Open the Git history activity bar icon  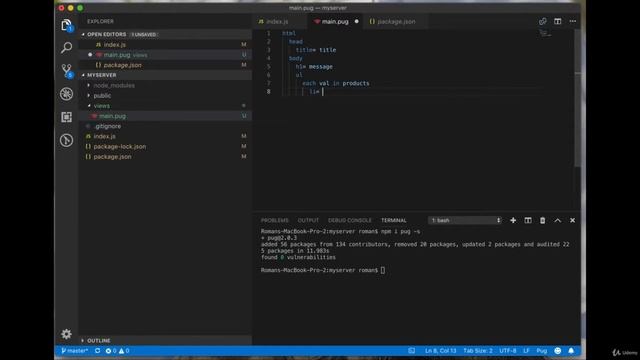click(x=67, y=140)
